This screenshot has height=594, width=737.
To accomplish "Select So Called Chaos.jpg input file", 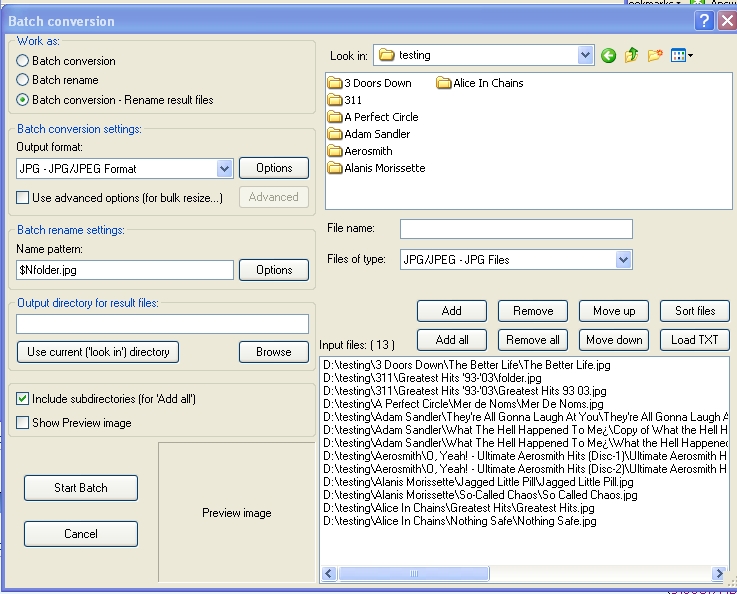I will (480, 495).
